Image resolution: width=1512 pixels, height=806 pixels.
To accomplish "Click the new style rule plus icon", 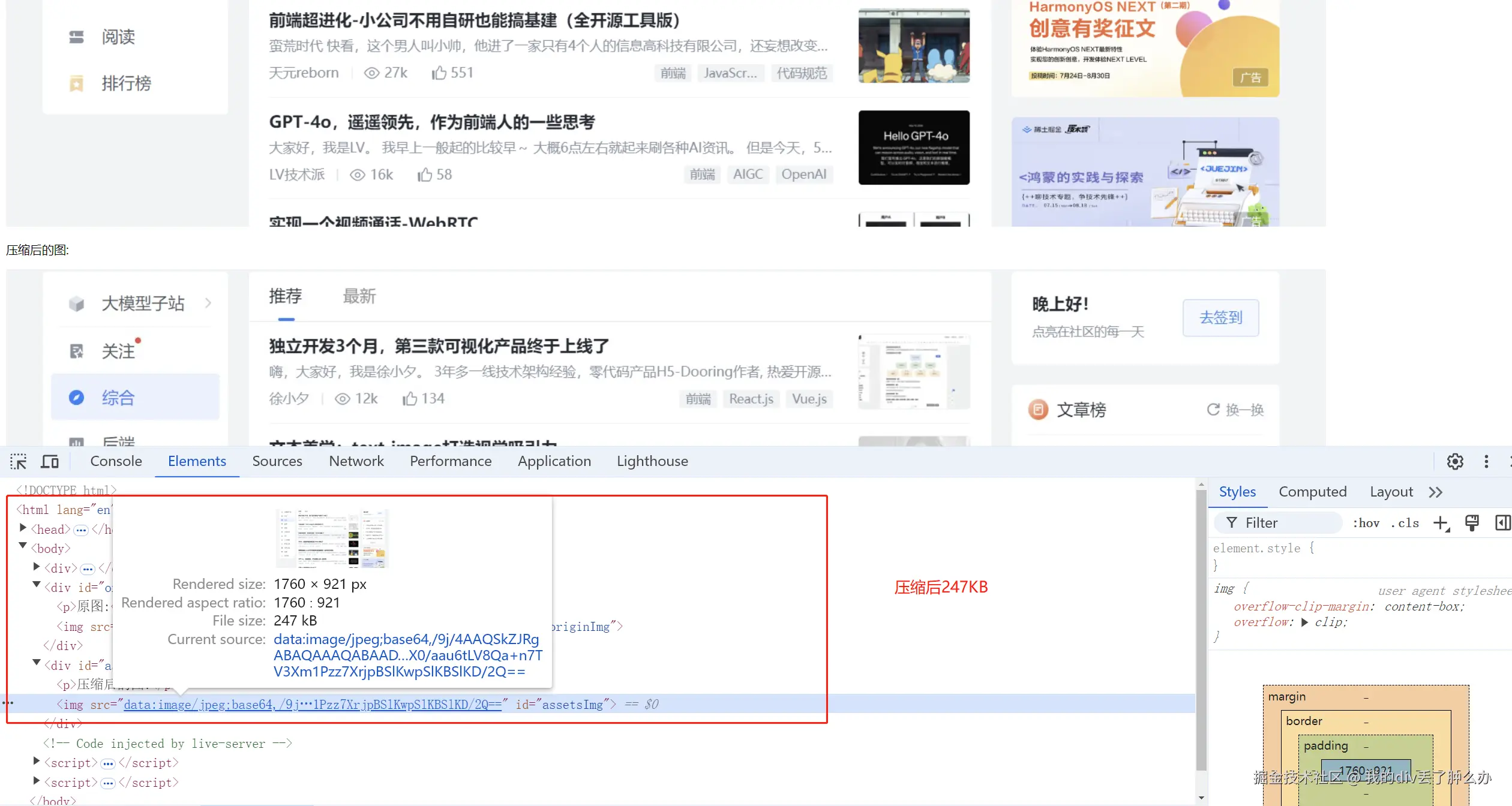I will coord(1441,523).
